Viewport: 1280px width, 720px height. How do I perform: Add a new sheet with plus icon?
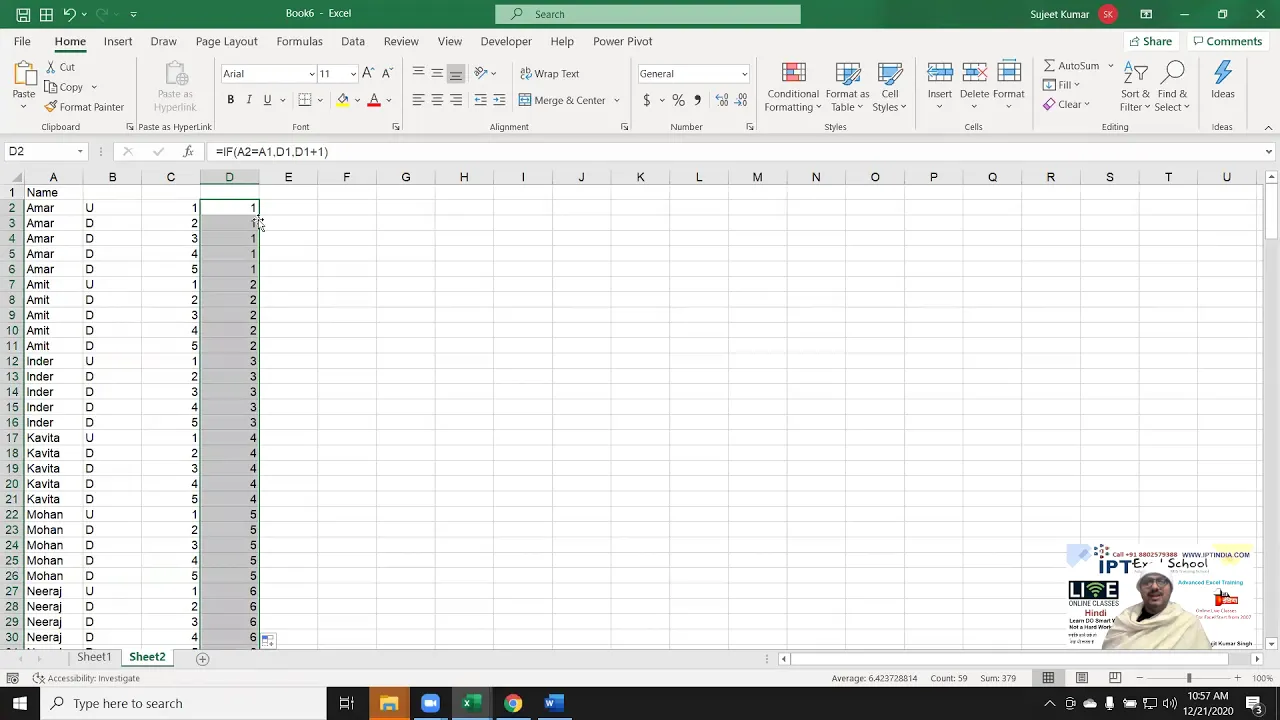click(x=202, y=658)
